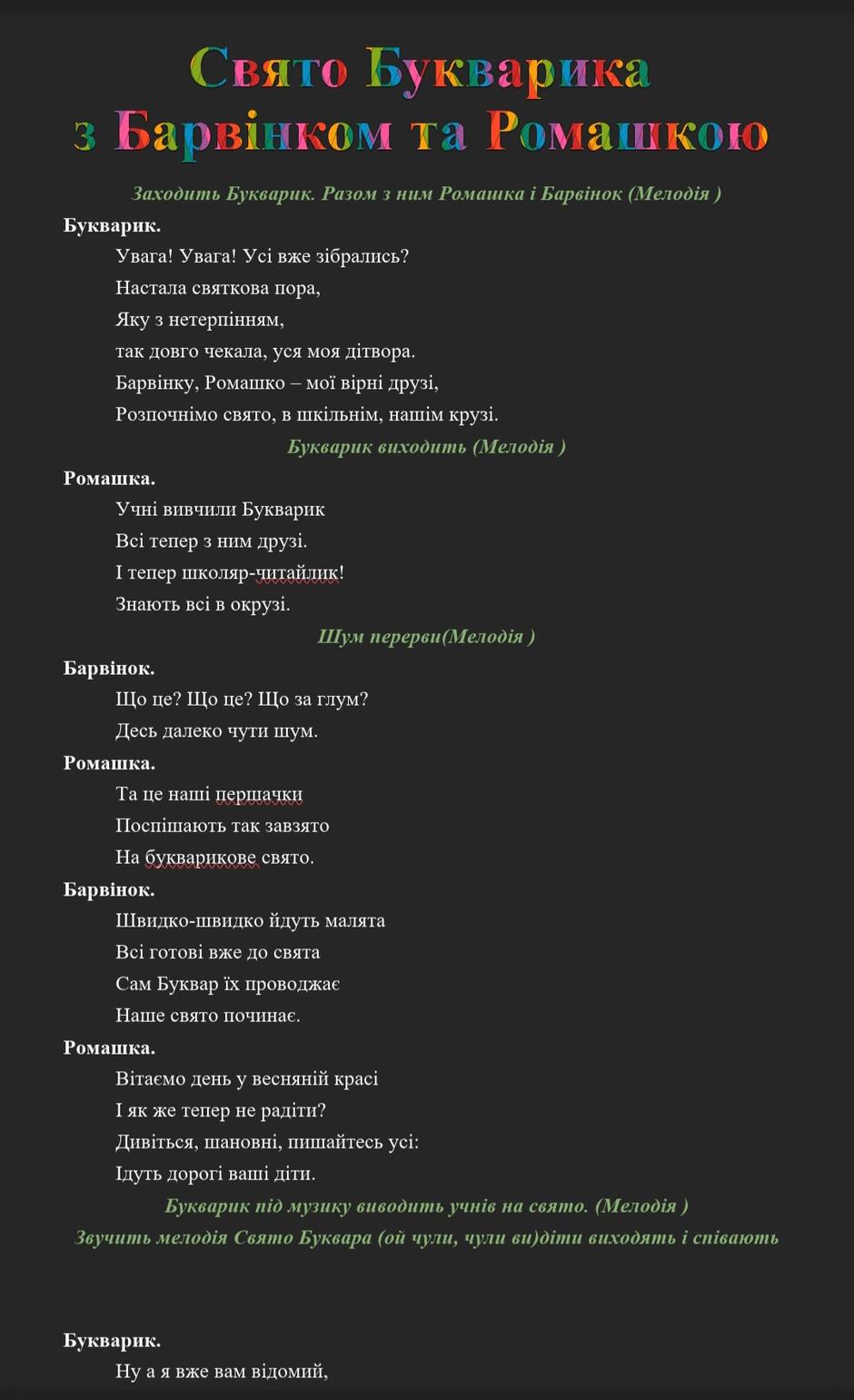The width and height of the screenshot is (854, 1400).
Task: Click the last line 'Ну а я вже вам відомий,'
Action: click(222, 1371)
